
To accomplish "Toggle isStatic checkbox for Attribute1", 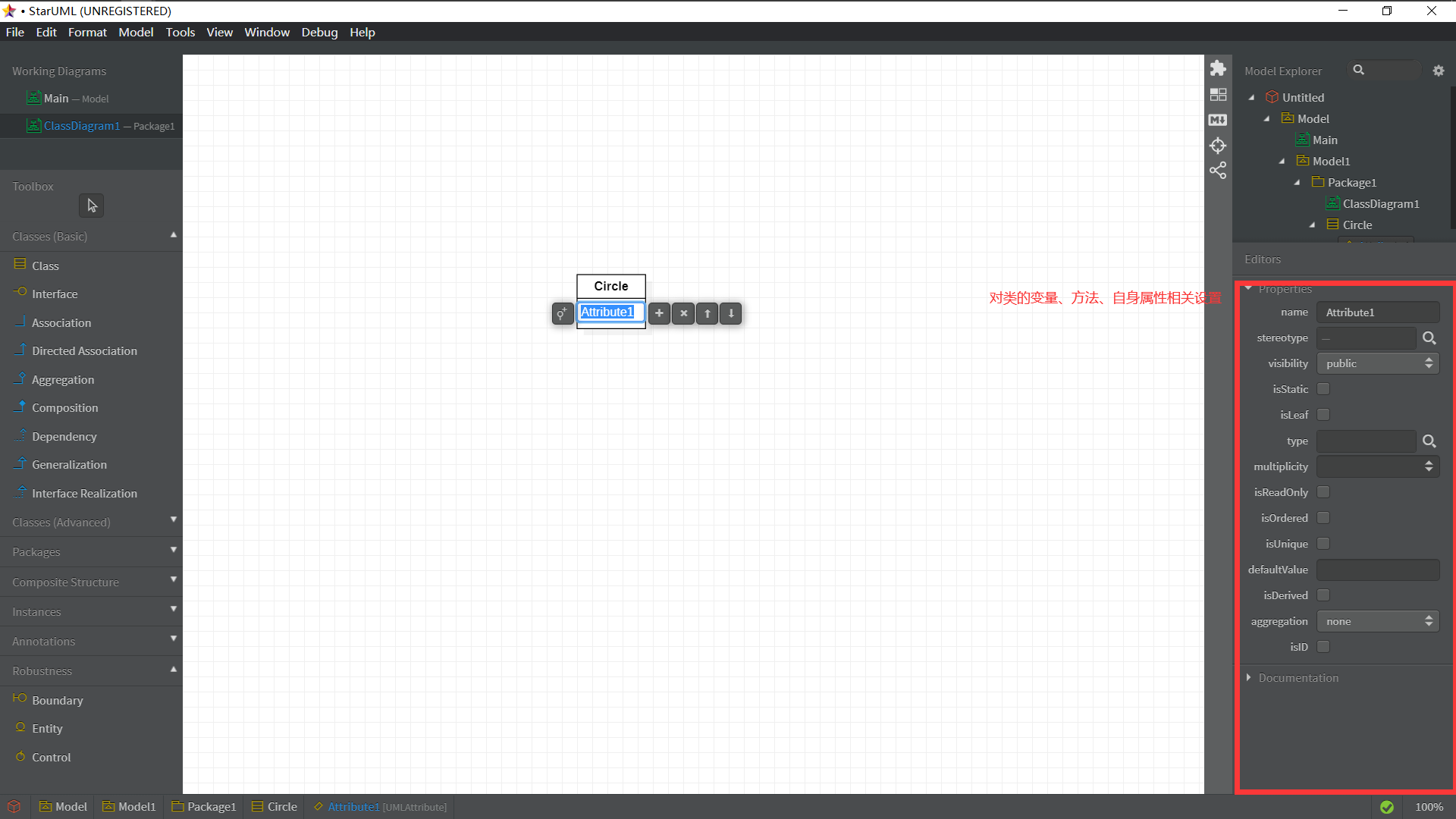I will [1323, 389].
